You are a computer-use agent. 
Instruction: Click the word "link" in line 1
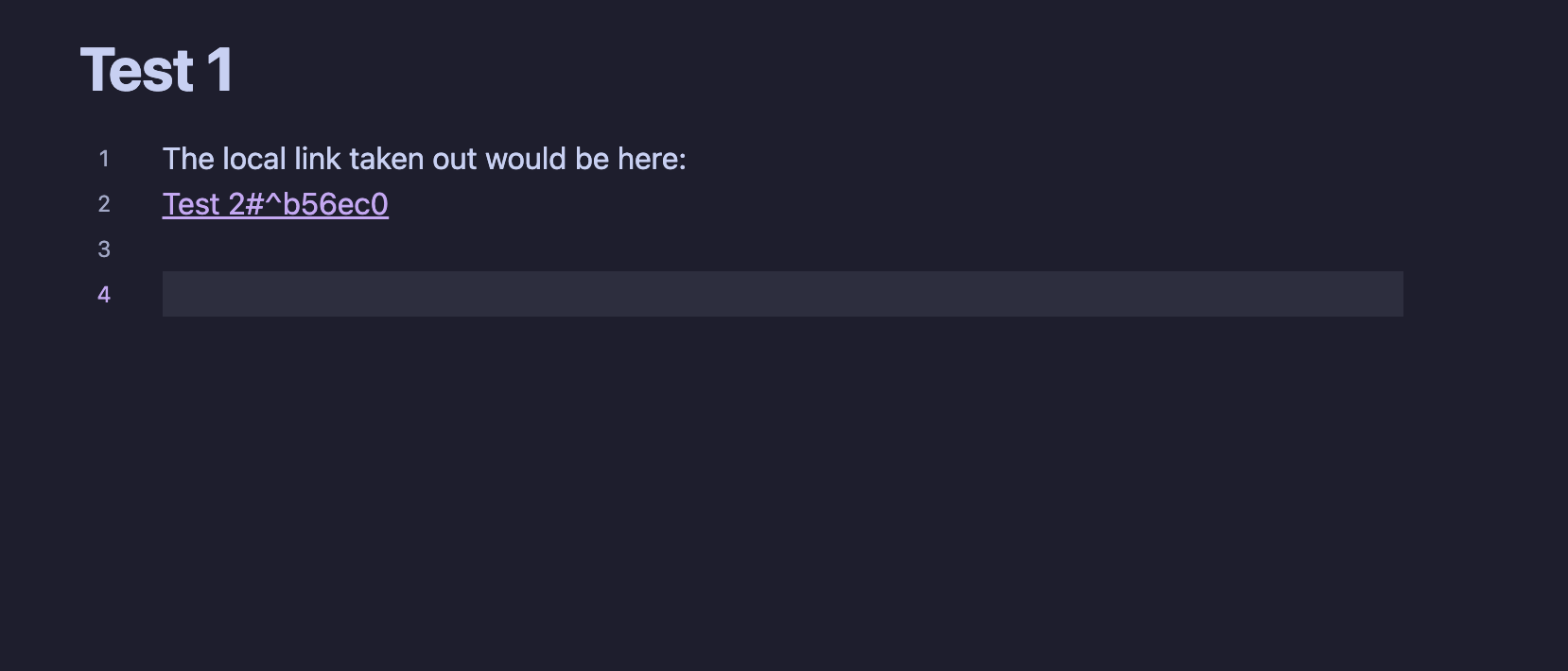point(317,159)
